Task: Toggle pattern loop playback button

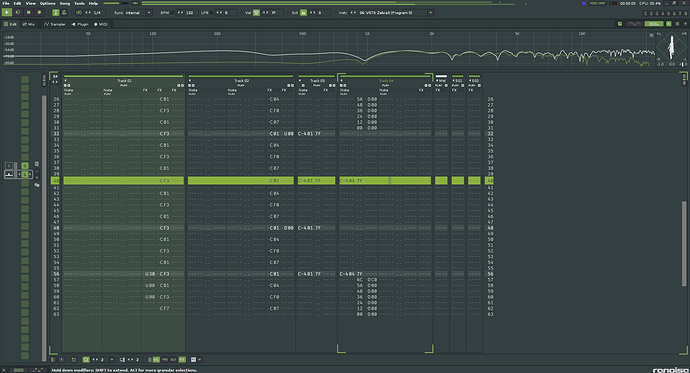Action: (x=18, y=13)
